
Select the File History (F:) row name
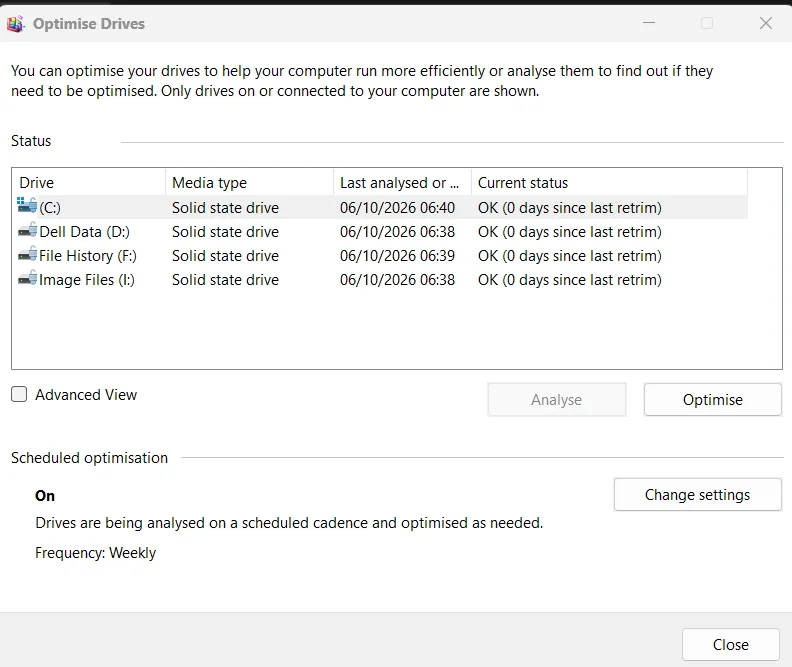pyautogui.click(x=88, y=256)
